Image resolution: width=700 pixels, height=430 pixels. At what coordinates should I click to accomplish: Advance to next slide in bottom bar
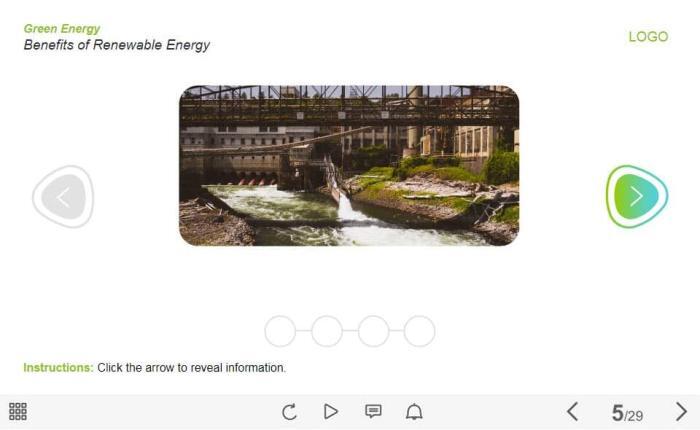point(681,411)
